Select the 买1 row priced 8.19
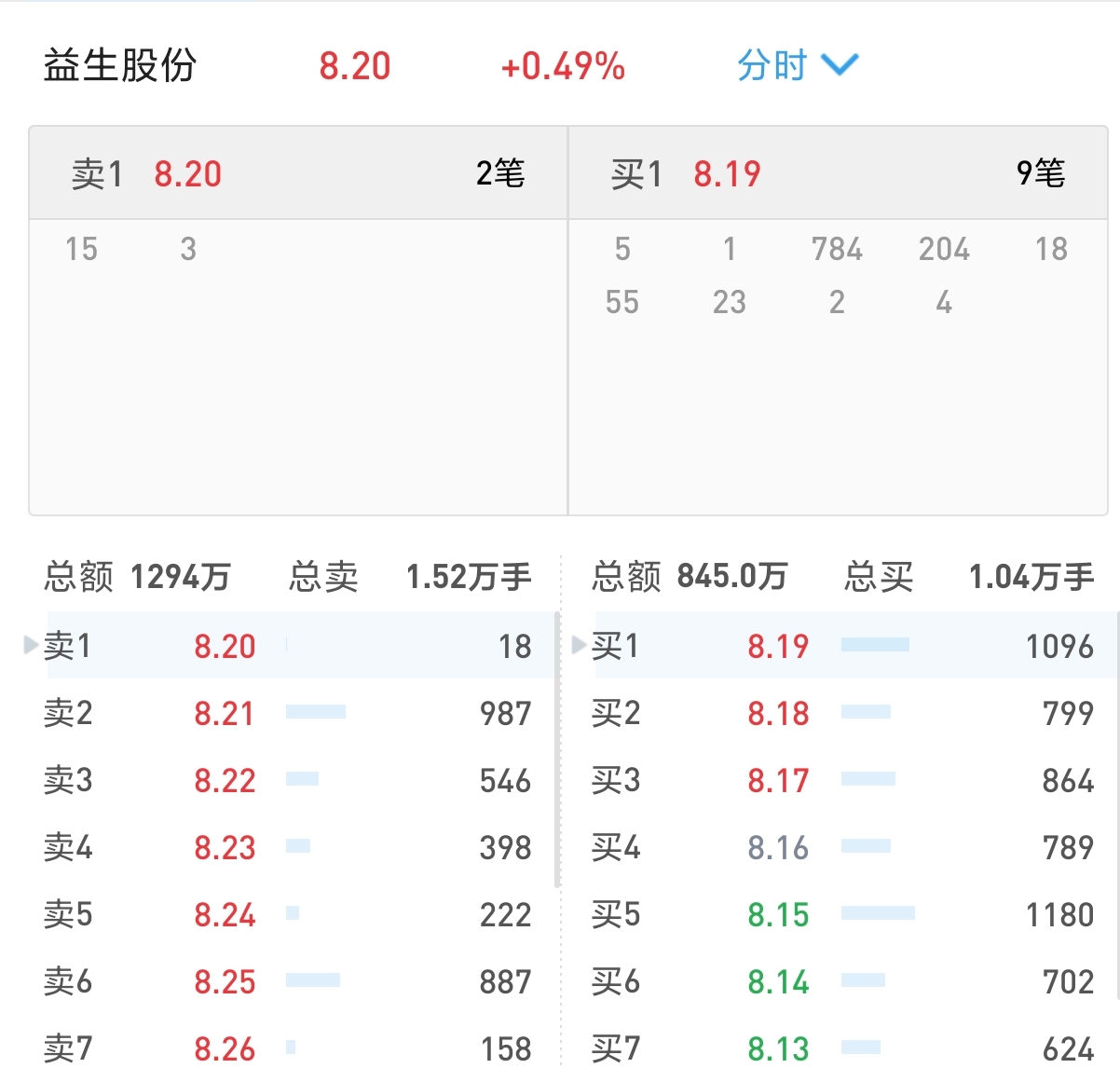Image resolution: width=1120 pixels, height=1068 pixels. pos(854,645)
